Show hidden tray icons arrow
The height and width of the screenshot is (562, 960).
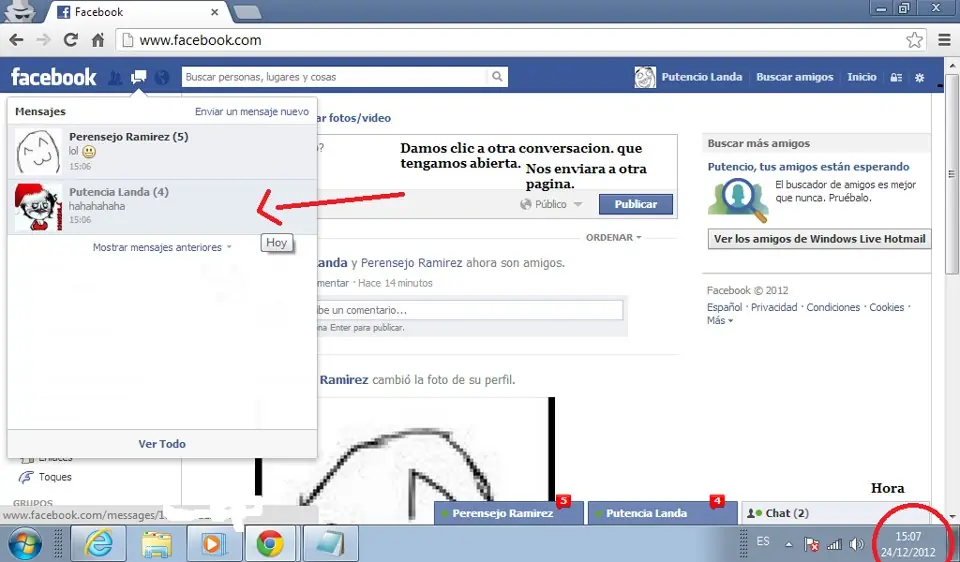pos(789,544)
